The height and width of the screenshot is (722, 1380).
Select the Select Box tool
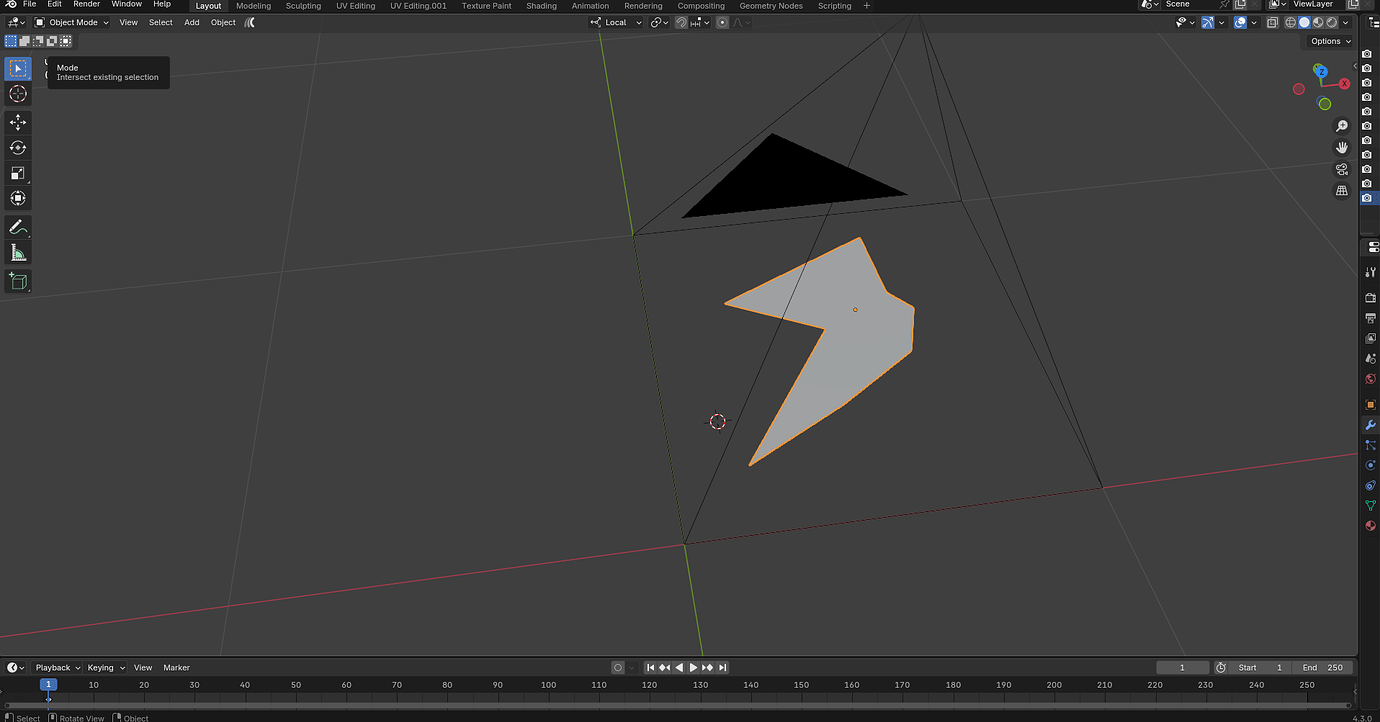pos(18,68)
